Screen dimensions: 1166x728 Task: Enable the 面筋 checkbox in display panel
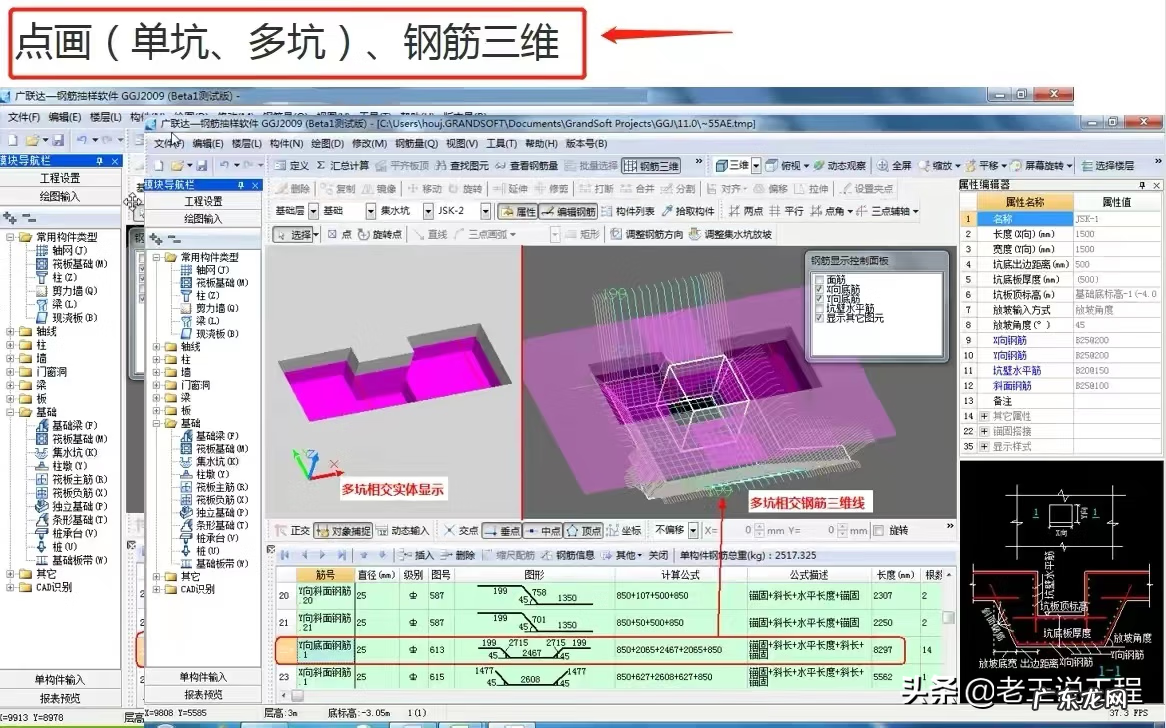(x=820, y=280)
